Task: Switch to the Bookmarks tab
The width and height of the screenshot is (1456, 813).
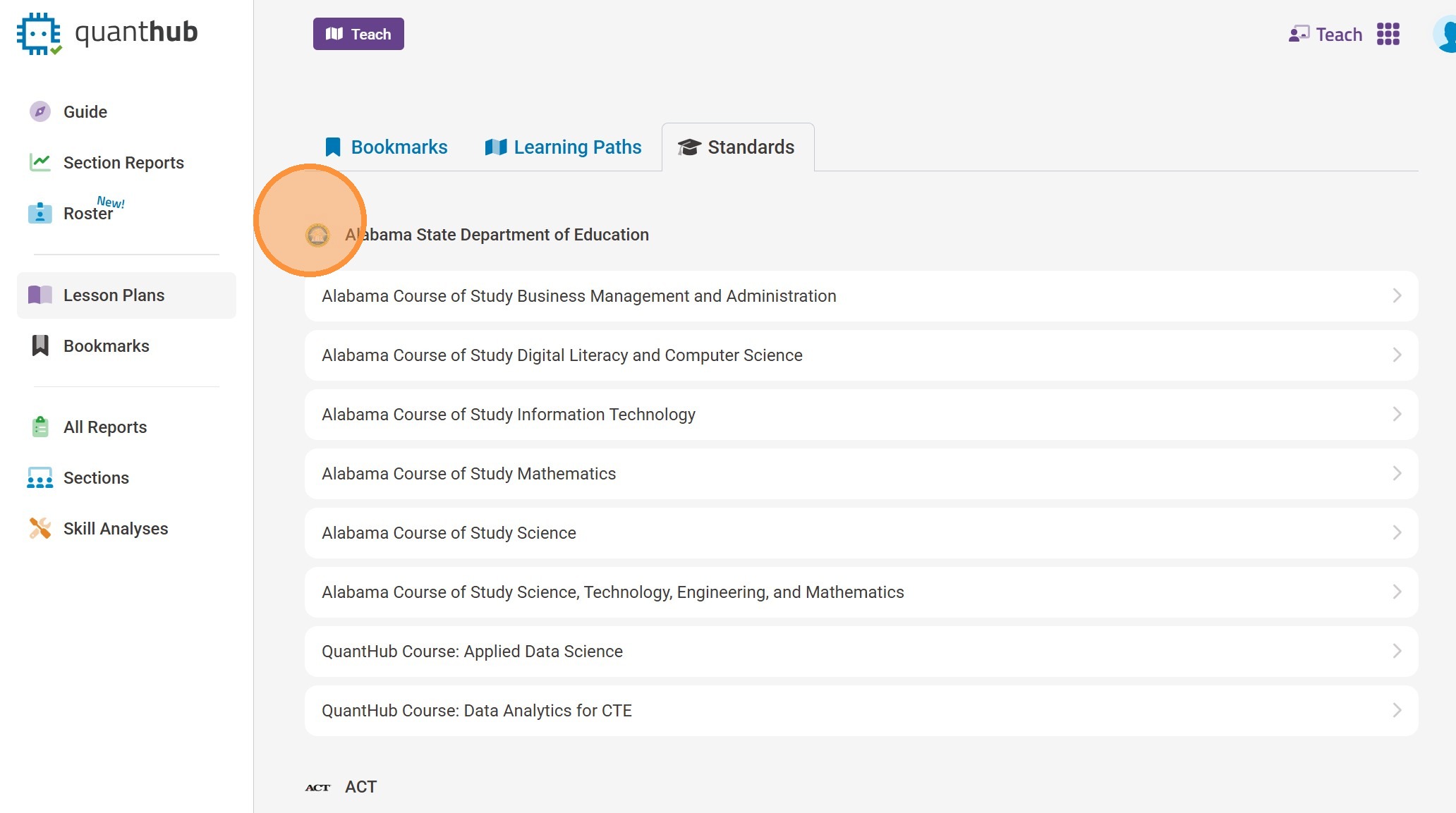Action: coord(386,147)
